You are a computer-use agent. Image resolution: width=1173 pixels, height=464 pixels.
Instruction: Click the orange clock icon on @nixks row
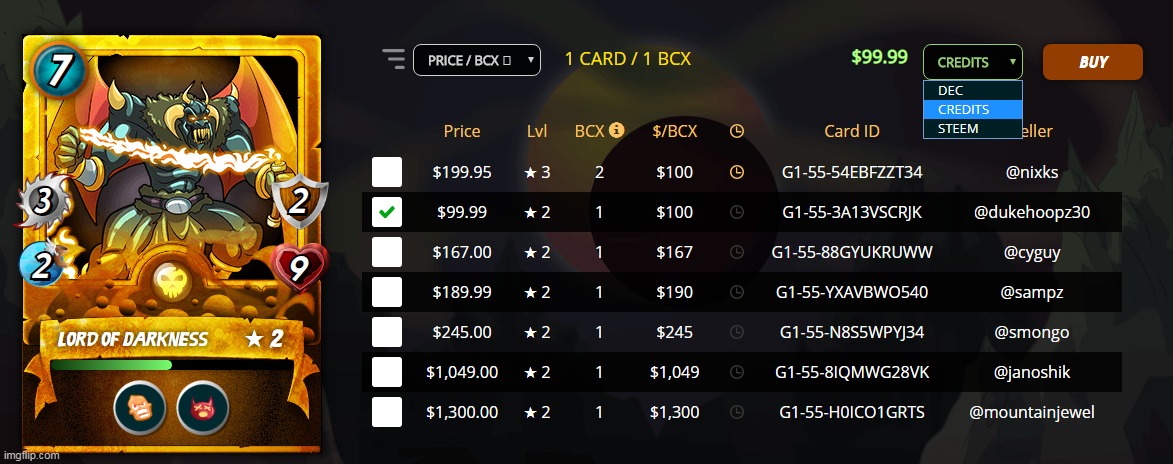coord(737,172)
